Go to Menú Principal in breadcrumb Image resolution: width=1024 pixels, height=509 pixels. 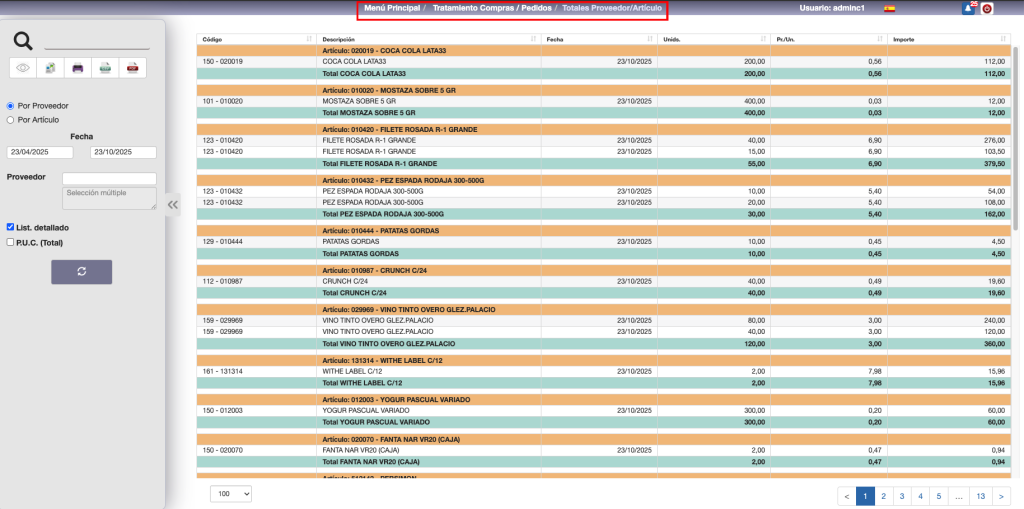tap(390, 8)
